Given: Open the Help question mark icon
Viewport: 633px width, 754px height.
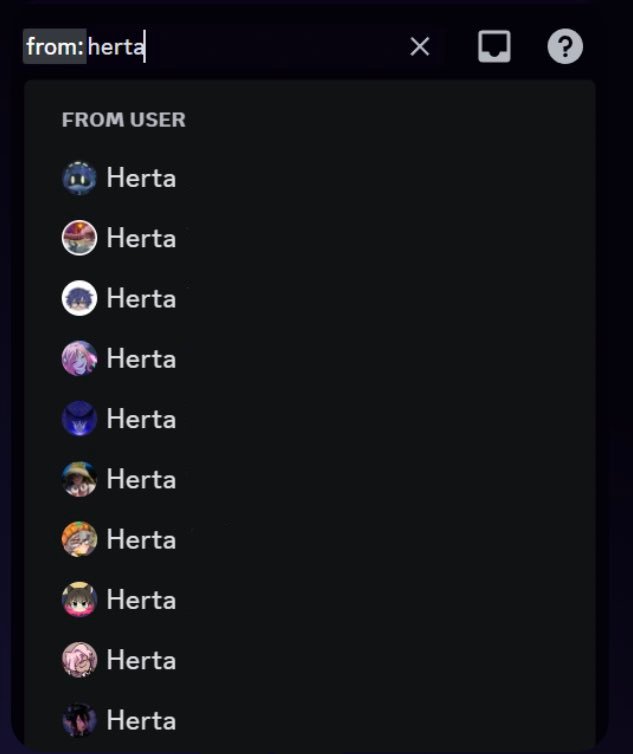Looking at the screenshot, I should [565, 47].
